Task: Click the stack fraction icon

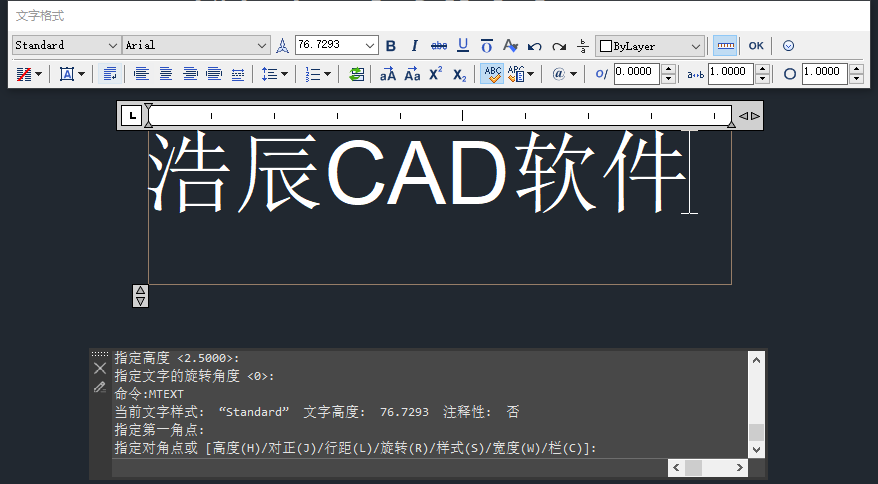Action: pos(583,46)
